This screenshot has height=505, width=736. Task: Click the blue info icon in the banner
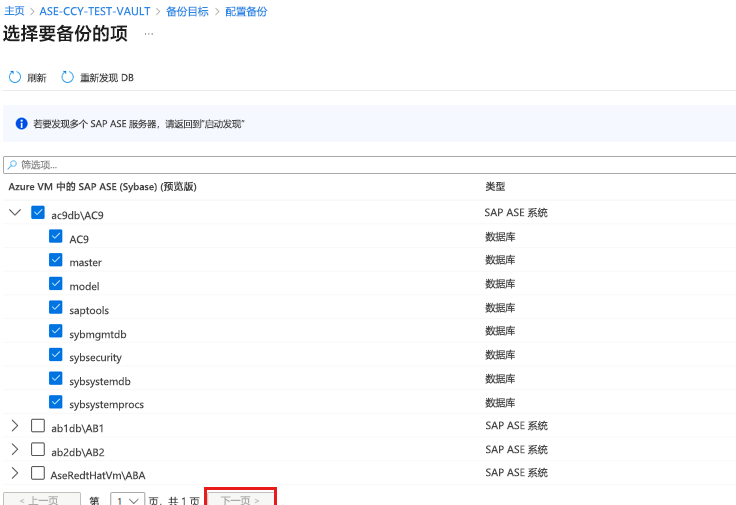tap(22, 123)
